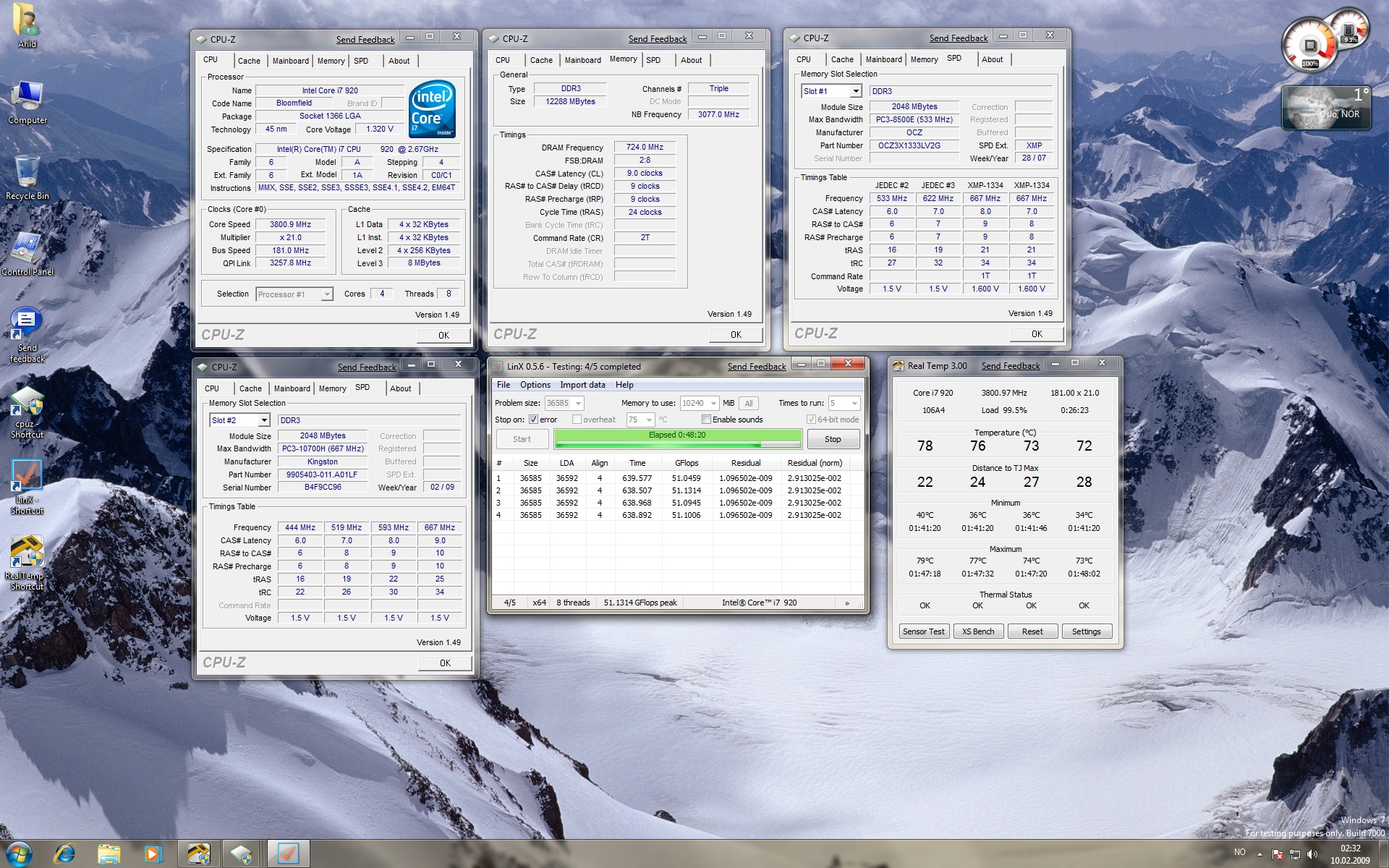The height and width of the screenshot is (868, 1389).
Task: Open the Send feedback desktop shortcut
Action: pos(27,334)
